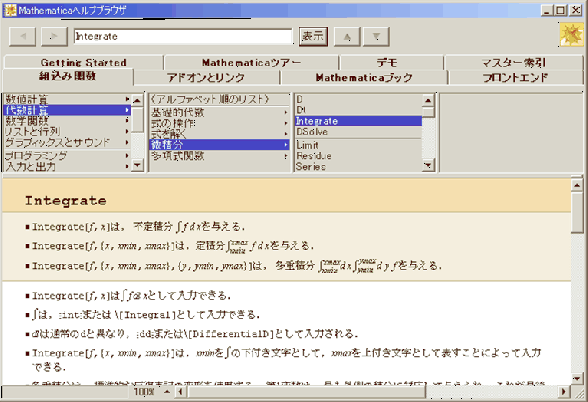The height and width of the screenshot is (402, 588).
Task: Select Limit in the function list
Action: click(358, 145)
